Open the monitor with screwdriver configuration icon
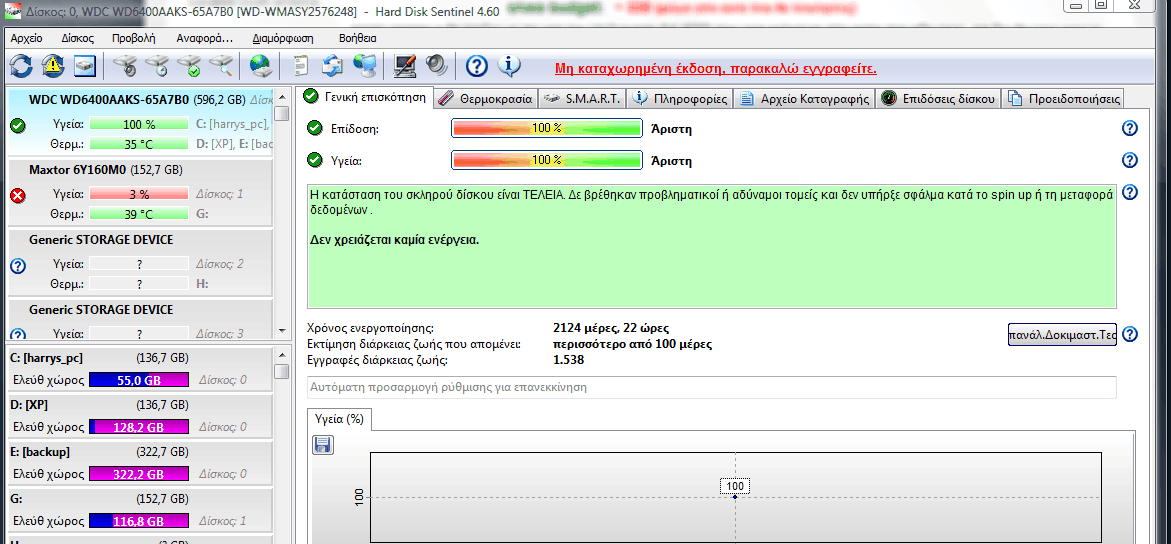The image size is (1171, 544). click(x=405, y=67)
